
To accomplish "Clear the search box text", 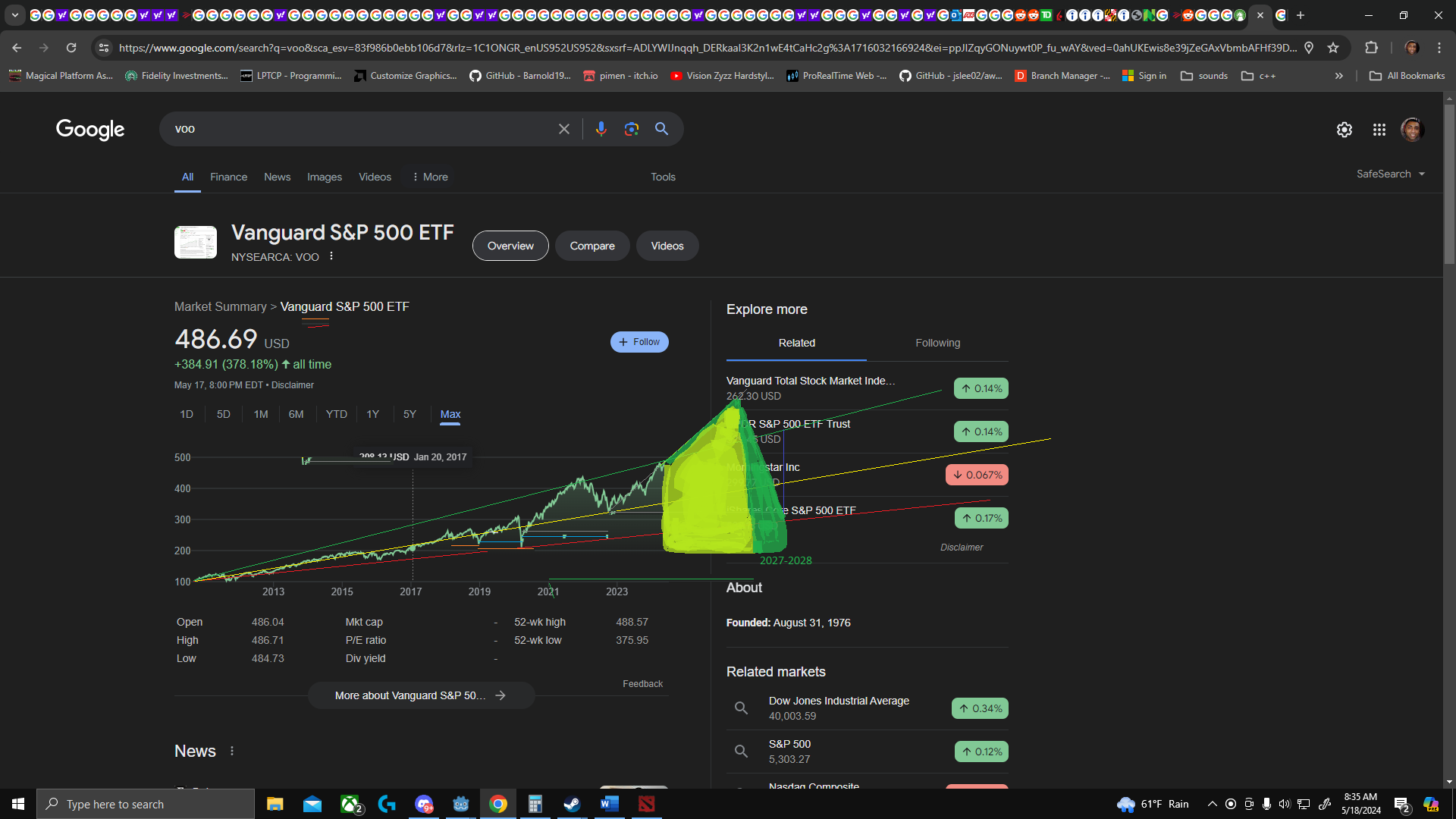I will click(563, 129).
